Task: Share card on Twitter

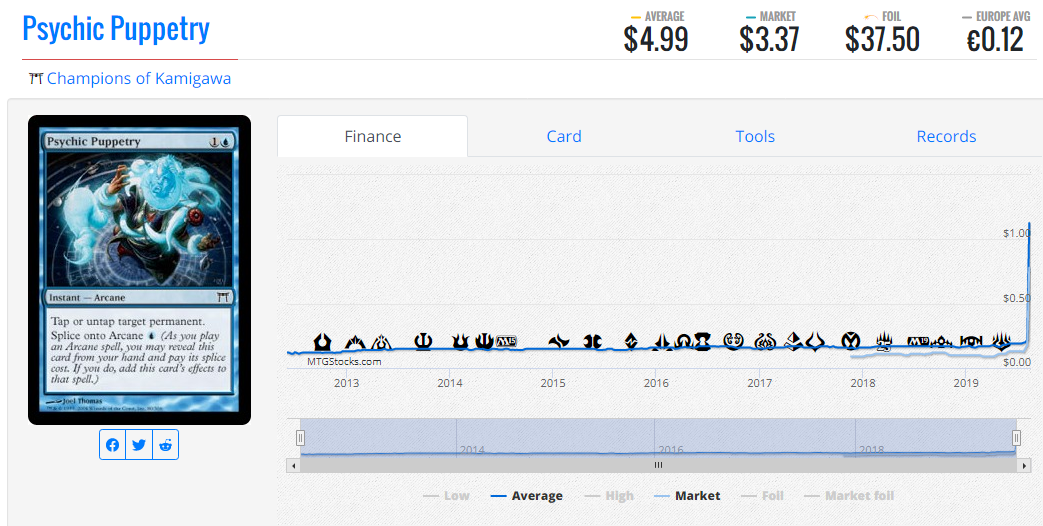Action: point(139,445)
